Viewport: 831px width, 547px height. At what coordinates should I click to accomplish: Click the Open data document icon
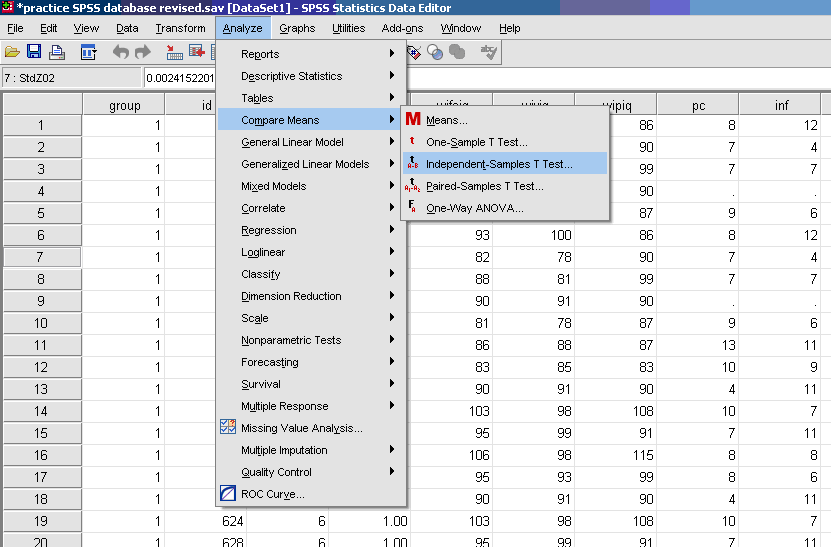[12, 52]
